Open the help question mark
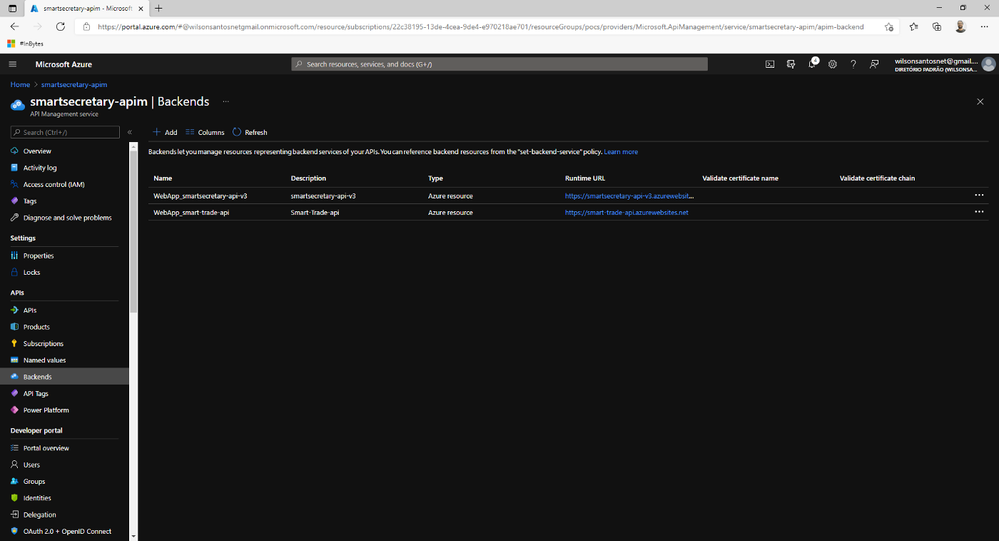Viewport: 999px width, 541px height. point(853,64)
